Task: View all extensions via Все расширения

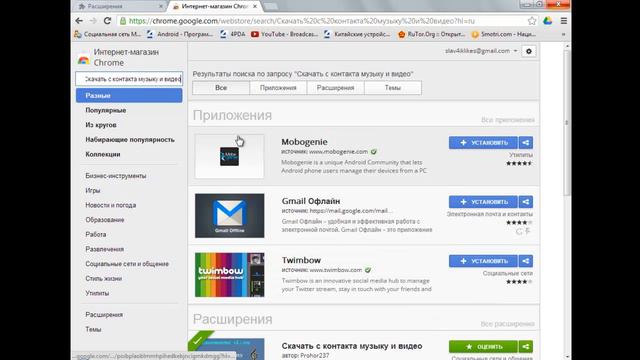Action: (x=507, y=324)
